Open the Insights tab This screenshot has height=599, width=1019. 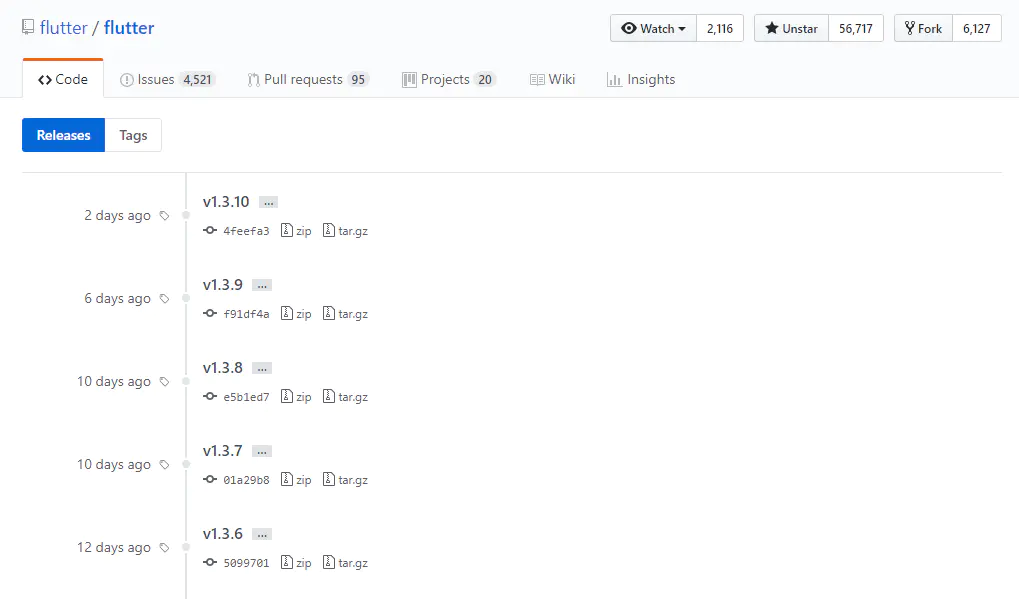641,79
